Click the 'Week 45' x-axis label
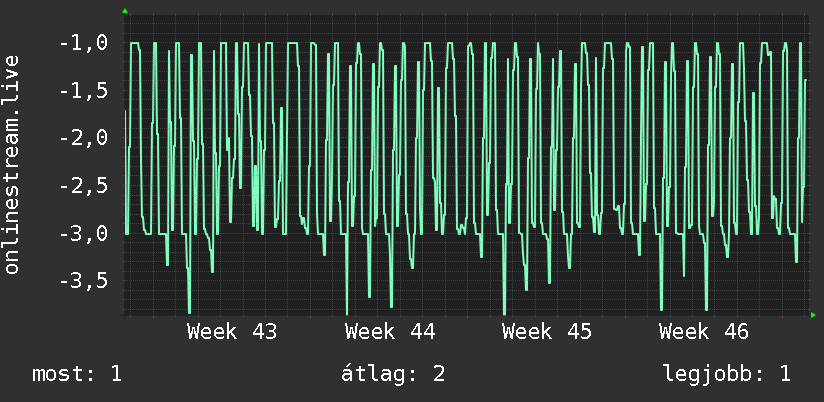The image size is (824, 402). point(547,332)
